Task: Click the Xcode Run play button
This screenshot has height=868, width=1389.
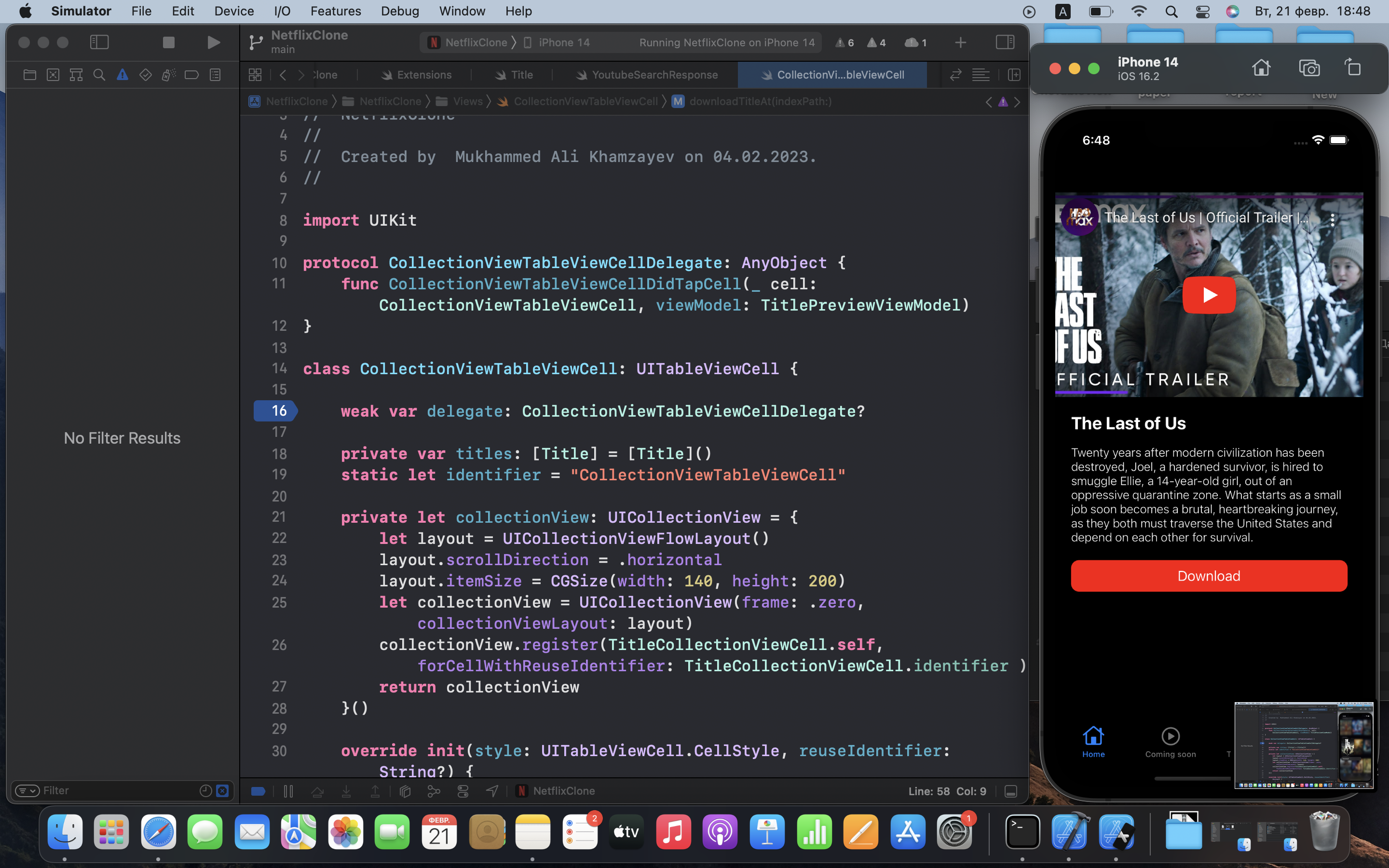Action: (x=213, y=42)
